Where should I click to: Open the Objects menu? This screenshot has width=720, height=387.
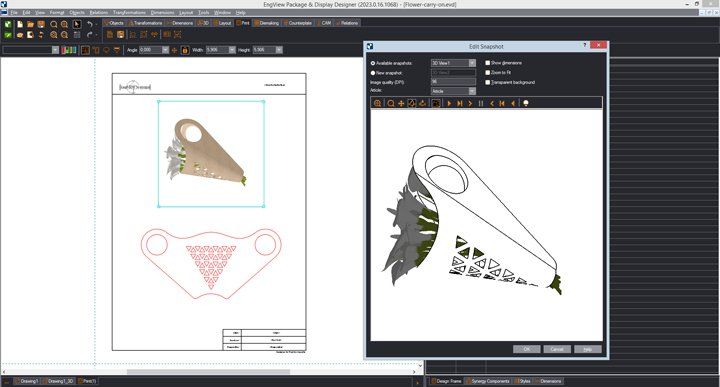click(x=77, y=12)
